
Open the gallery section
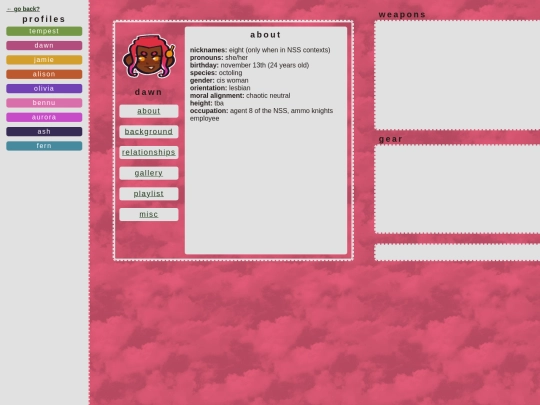coord(149,173)
